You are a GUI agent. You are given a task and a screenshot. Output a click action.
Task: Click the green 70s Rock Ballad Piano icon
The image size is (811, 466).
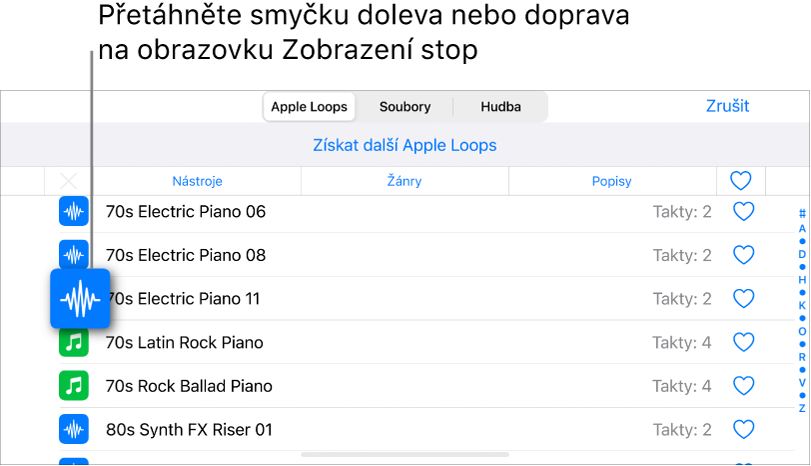tap(74, 386)
